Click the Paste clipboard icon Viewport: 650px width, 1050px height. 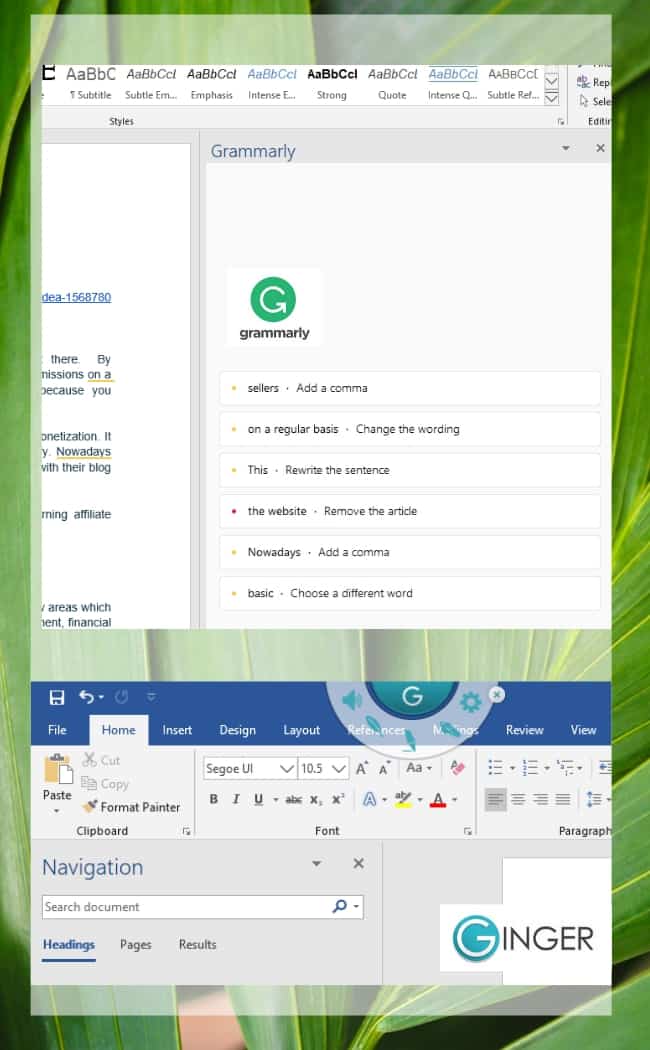[58, 769]
